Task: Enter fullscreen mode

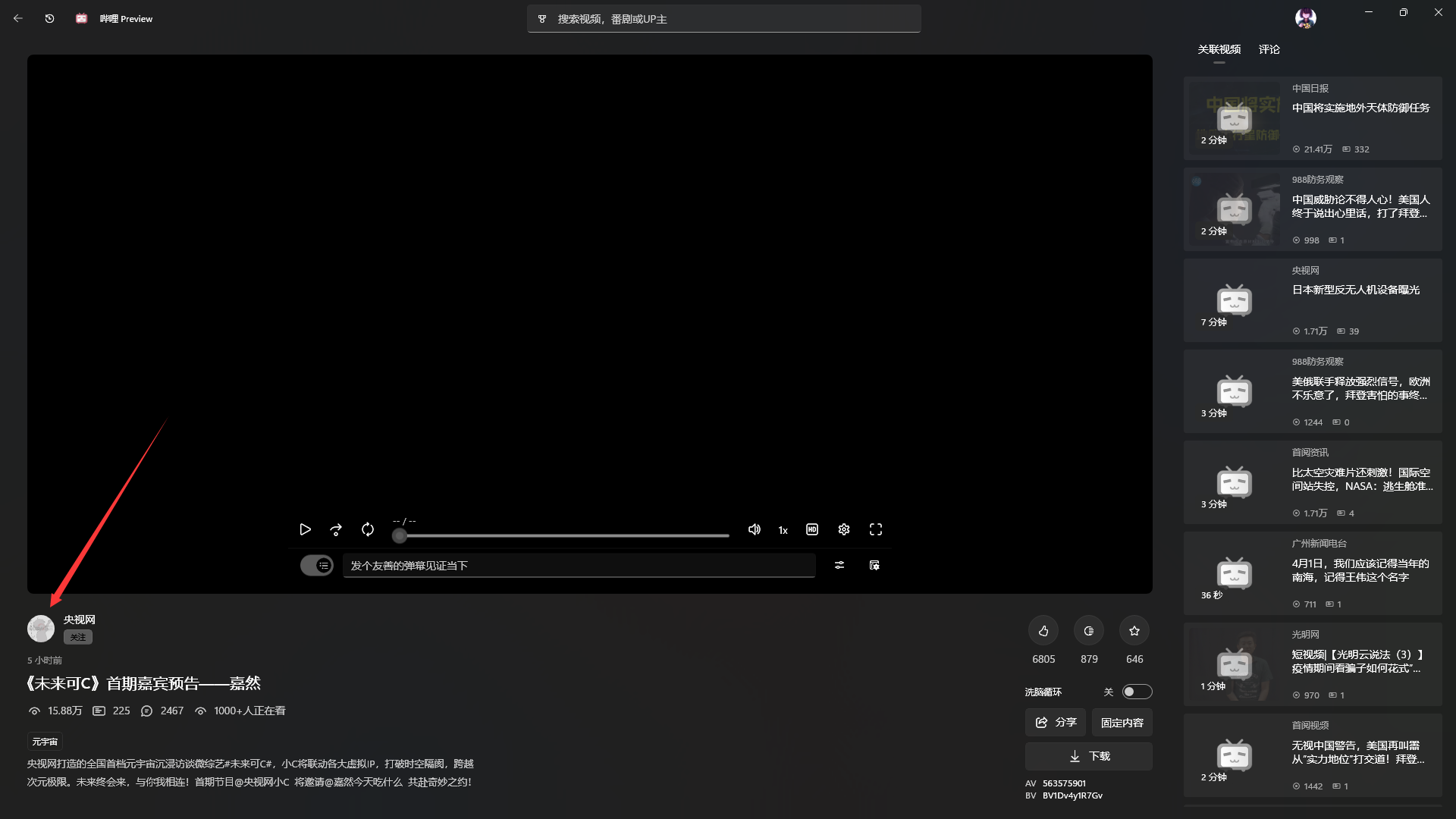Action: pos(876,529)
